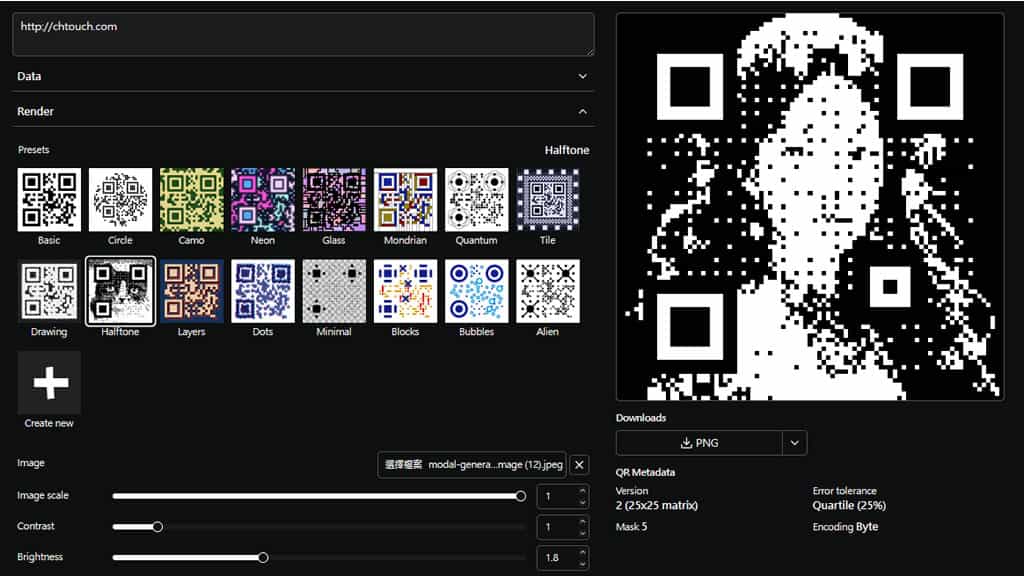Click the "2 (25x25 matrix)" version text
This screenshot has height=576, width=1024.
(x=656, y=505)
